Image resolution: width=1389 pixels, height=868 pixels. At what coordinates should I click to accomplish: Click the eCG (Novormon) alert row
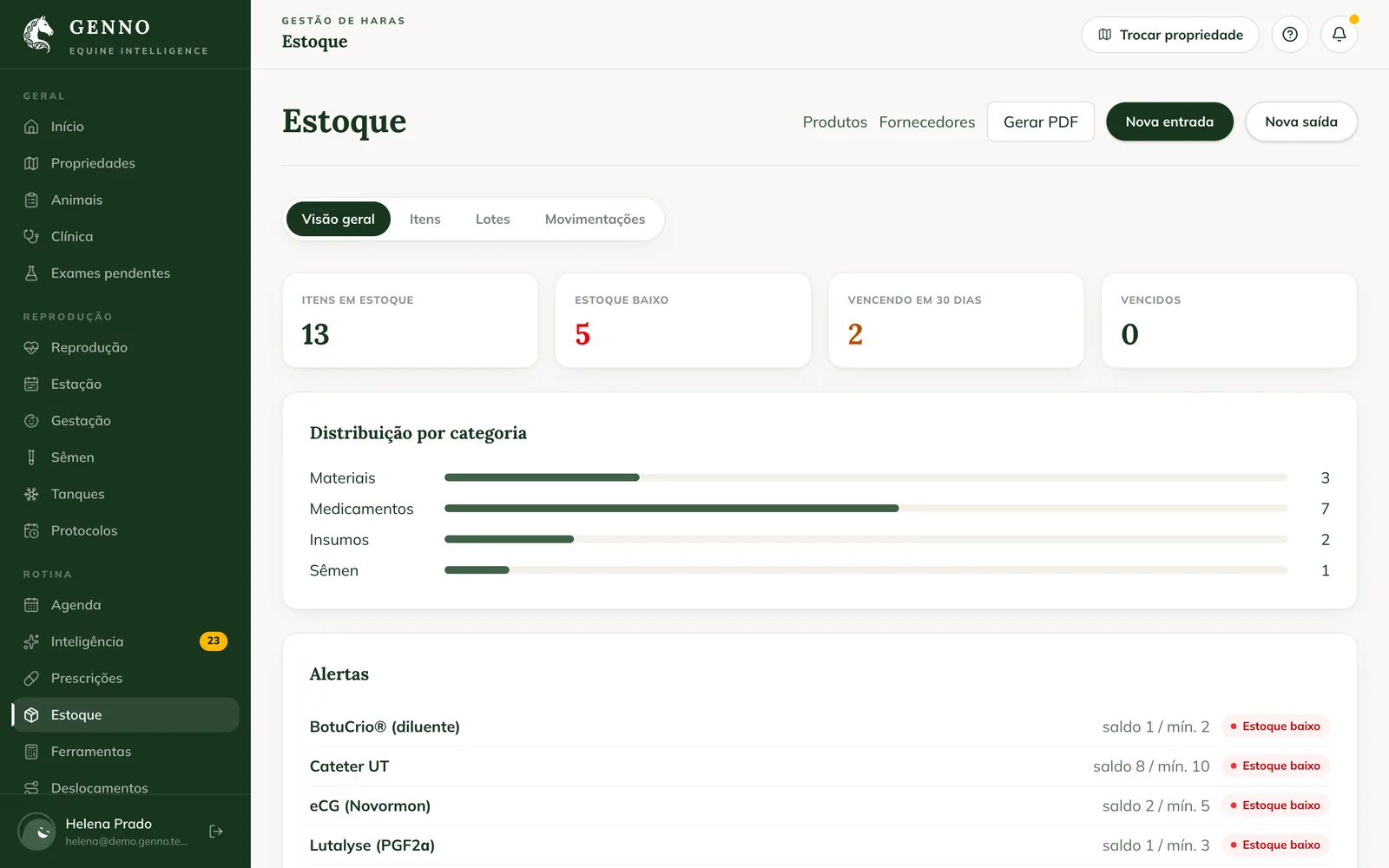tap(820, 806)
